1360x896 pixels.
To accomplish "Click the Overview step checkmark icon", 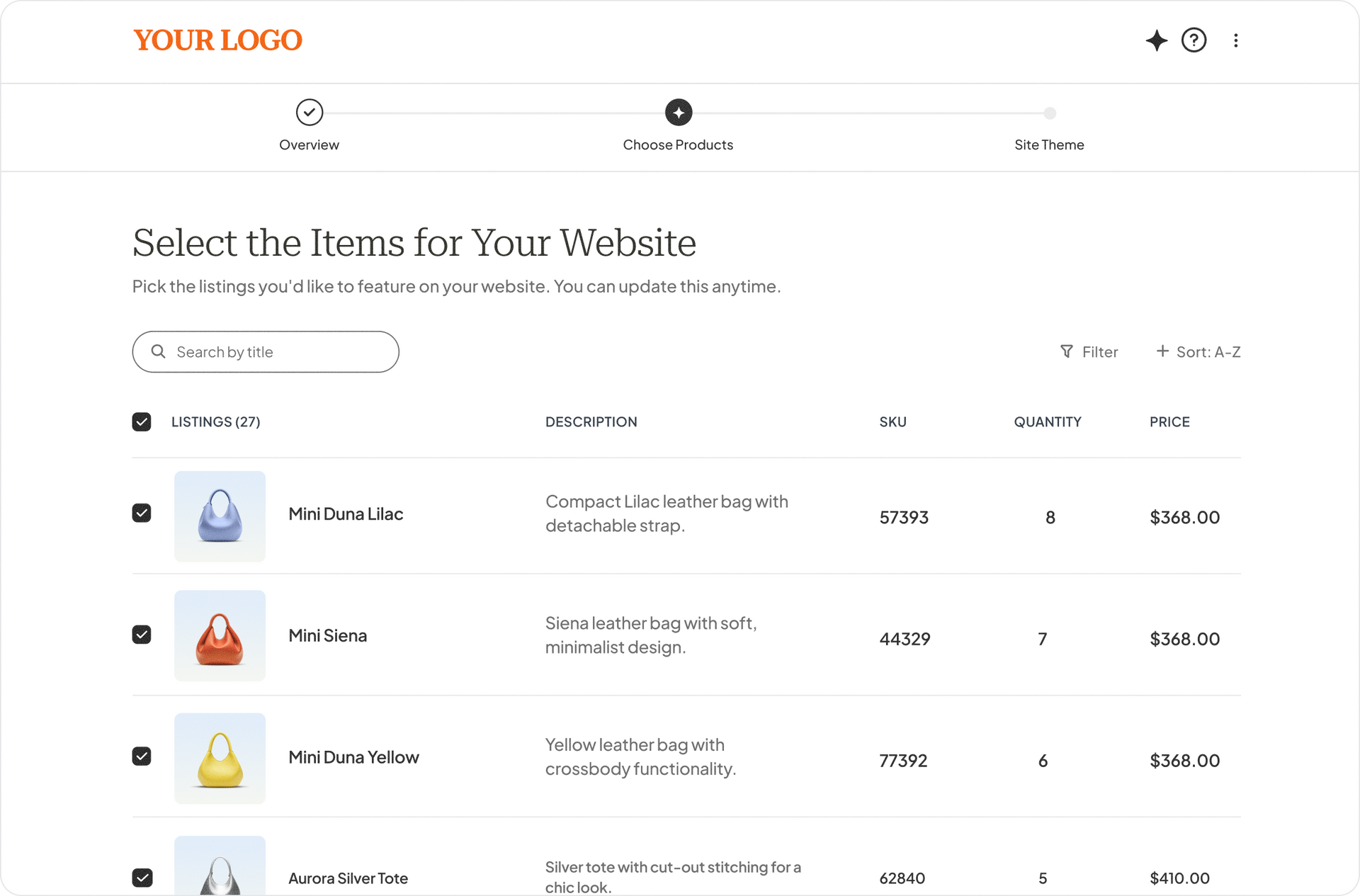I will click(x=310, y=112).
